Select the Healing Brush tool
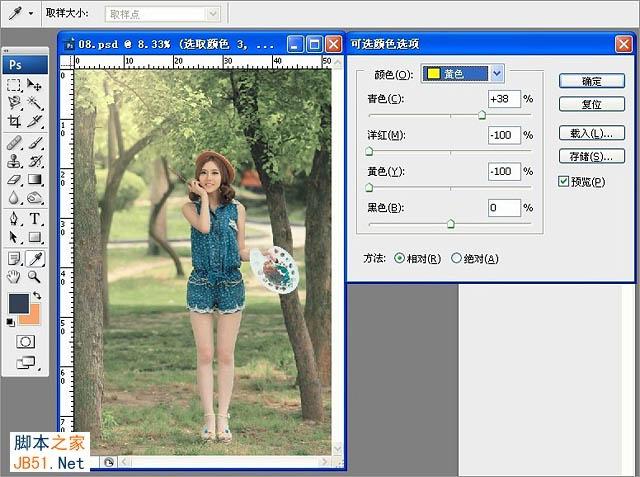This screenshot has width=640, height=477. (x=14, y=143)
